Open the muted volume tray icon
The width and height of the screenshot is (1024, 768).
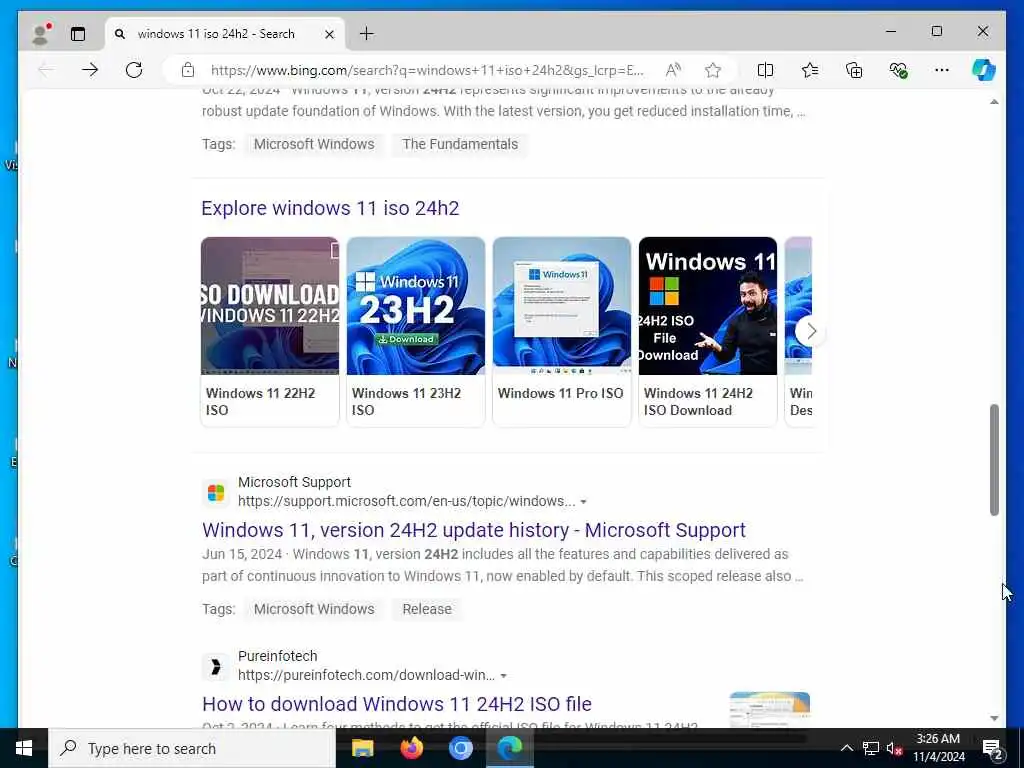[x=894, y=748]
